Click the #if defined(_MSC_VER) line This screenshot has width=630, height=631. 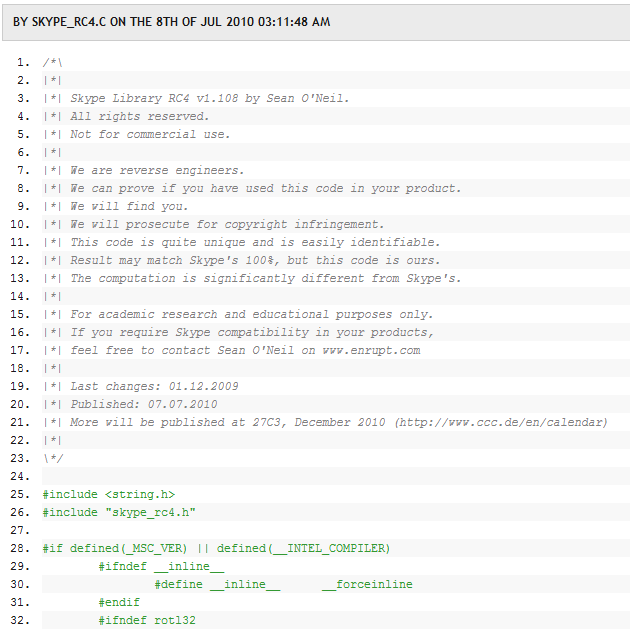(216, 548)
